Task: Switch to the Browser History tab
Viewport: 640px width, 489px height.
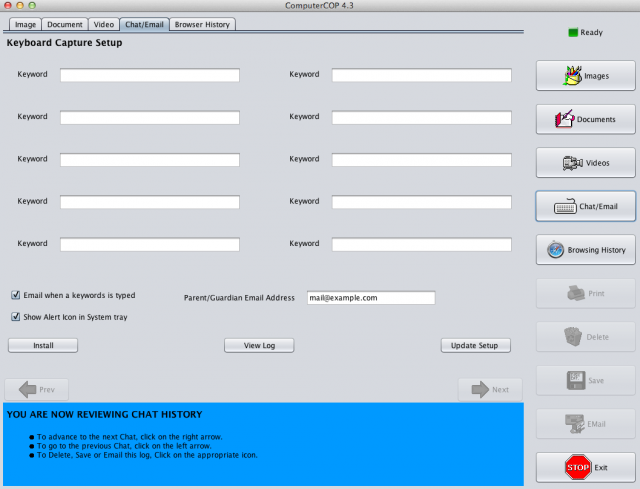Action: tap(202, 24)
